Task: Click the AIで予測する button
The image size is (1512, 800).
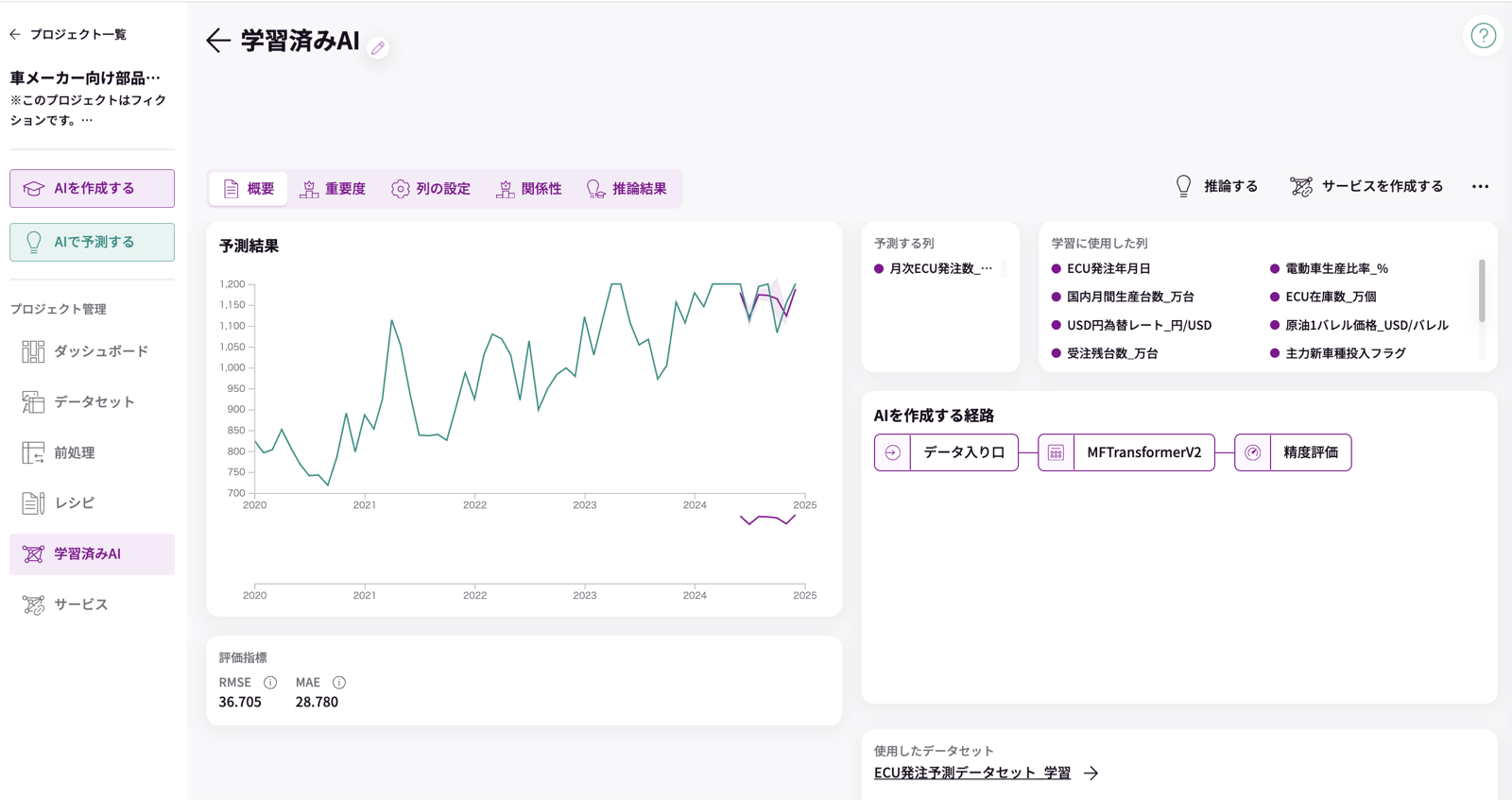Action: [92, 242]
